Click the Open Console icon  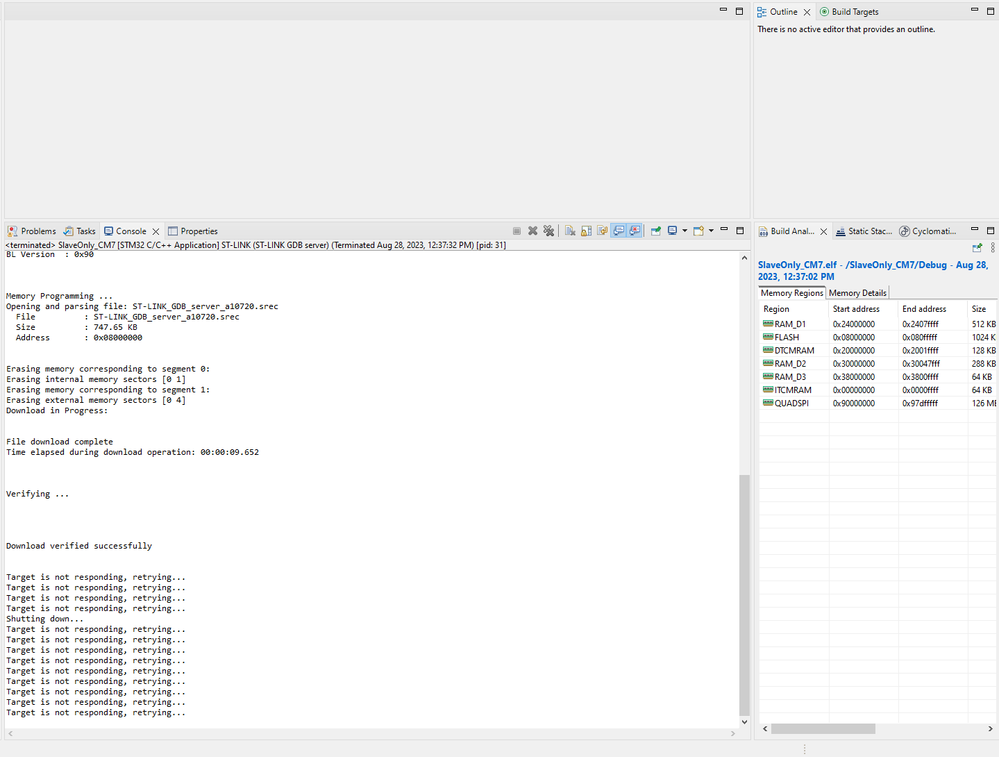click(699, 231)
